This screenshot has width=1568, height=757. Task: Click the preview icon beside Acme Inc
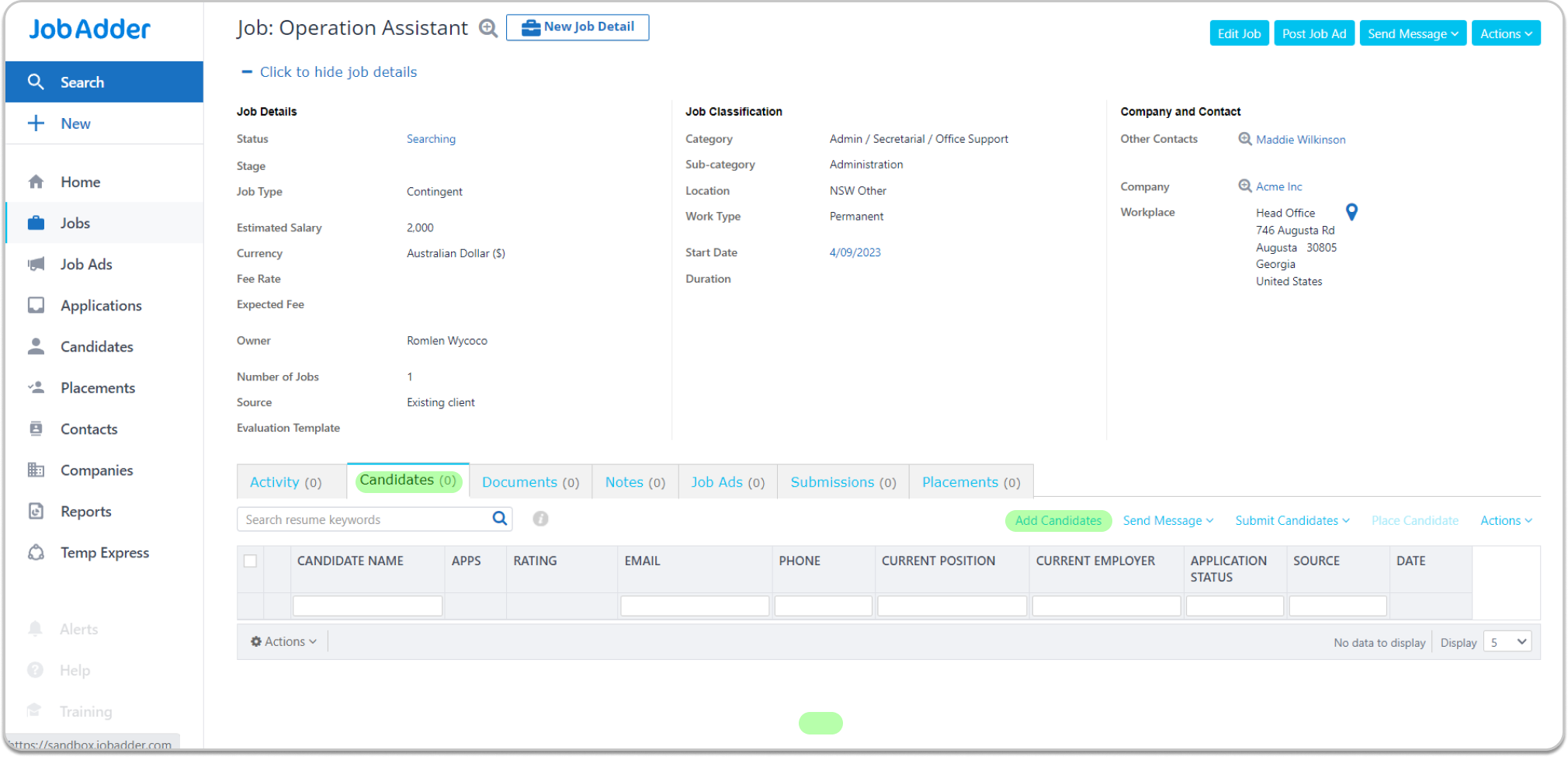(1244, 186)
